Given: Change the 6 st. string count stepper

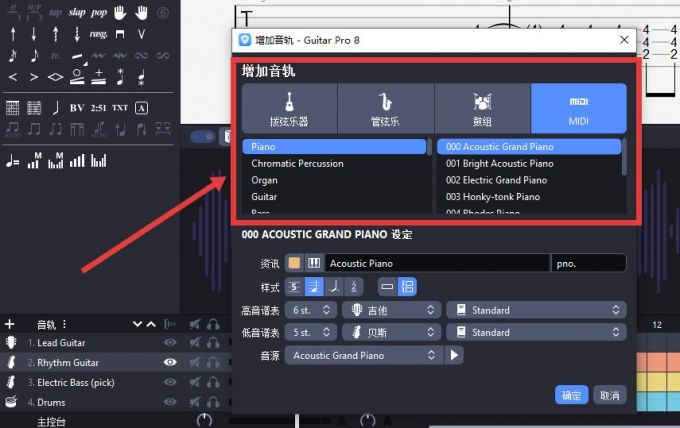Looking at the screenshot, I should pyautogui.click(x=311, y=310).
